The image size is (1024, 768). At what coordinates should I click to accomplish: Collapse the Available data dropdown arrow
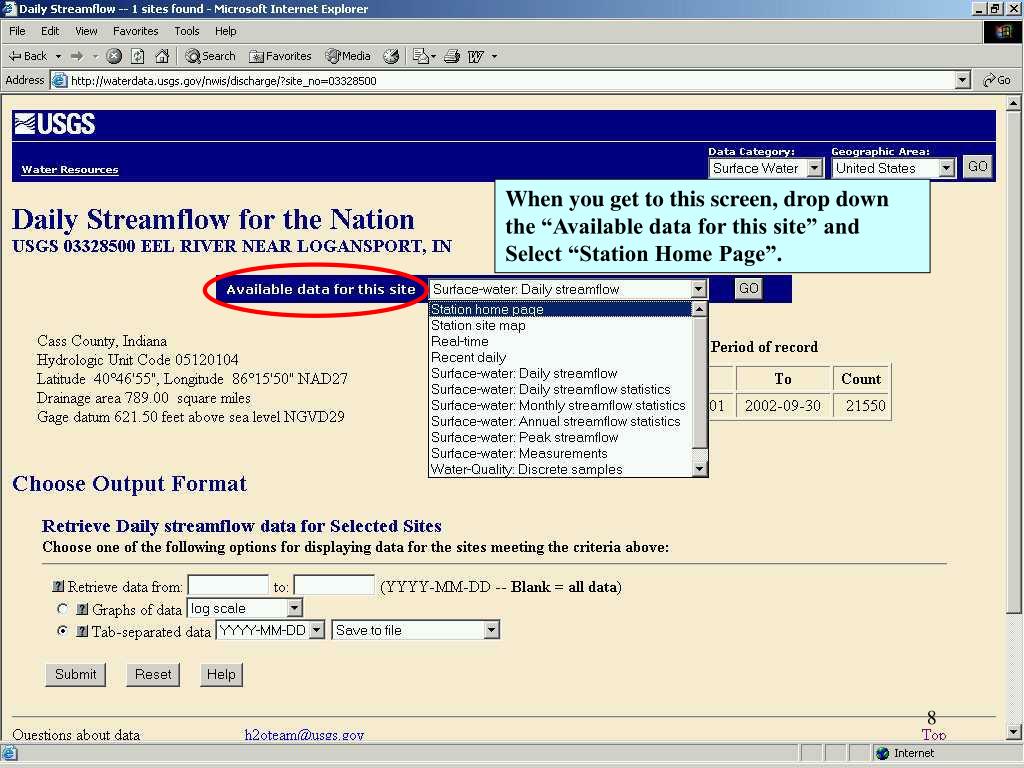tap(698, 289)
